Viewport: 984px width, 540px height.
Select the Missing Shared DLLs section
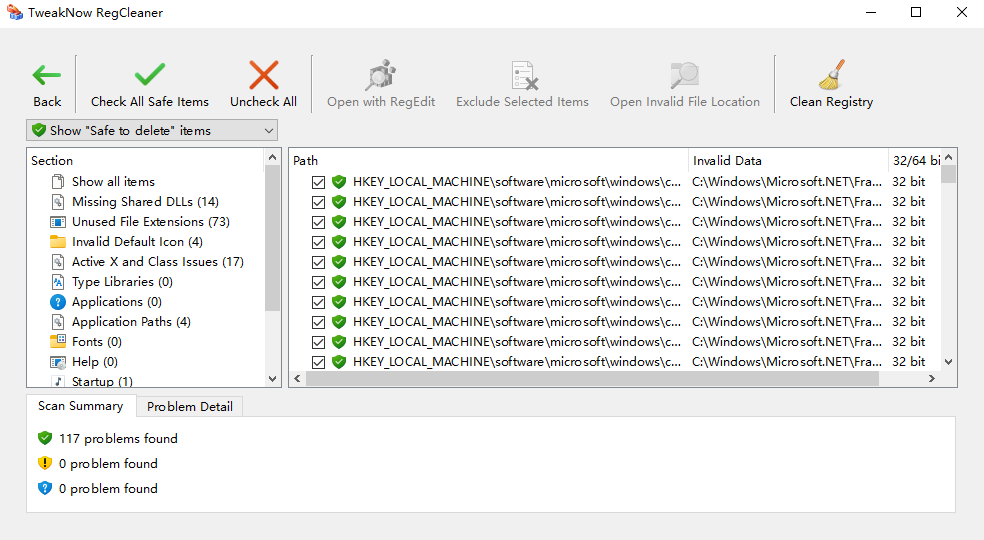(x=145, y=202)
